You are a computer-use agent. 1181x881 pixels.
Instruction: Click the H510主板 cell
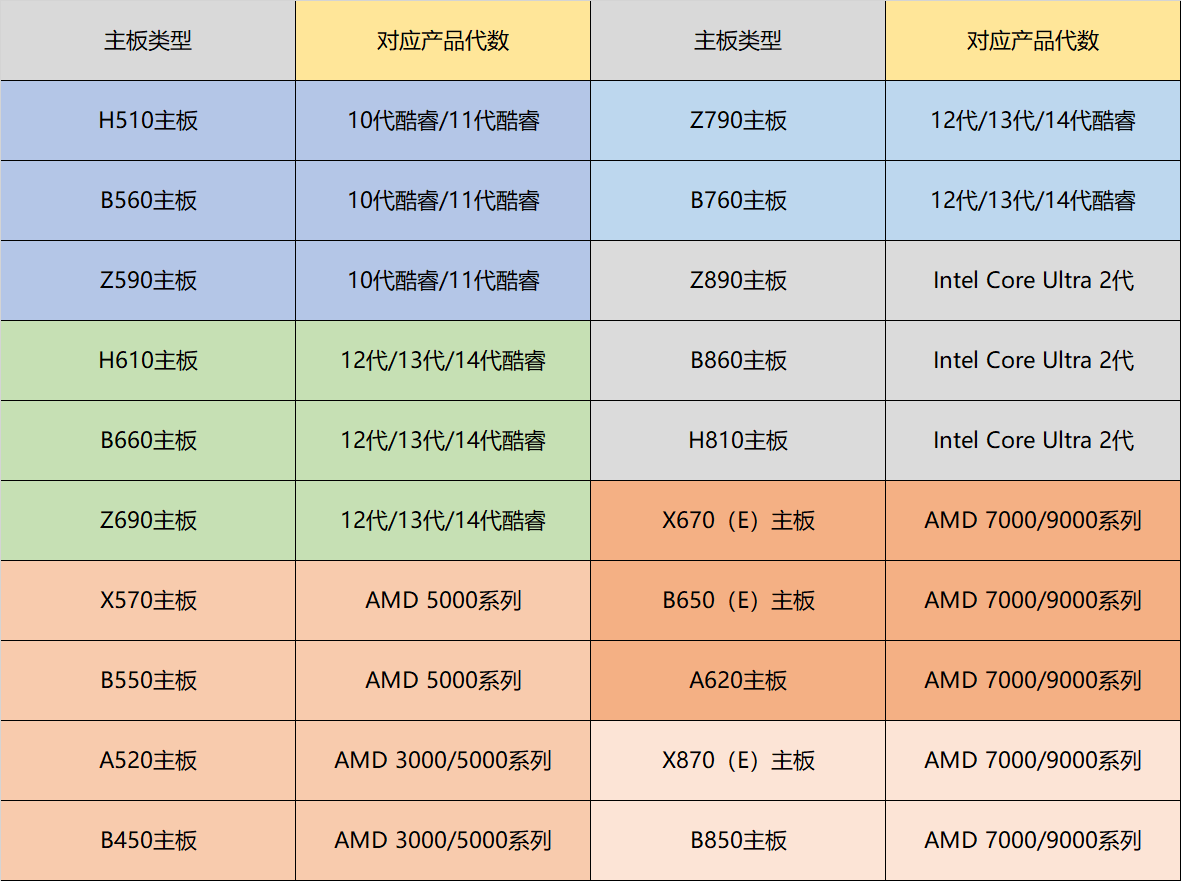coord(148,120)
